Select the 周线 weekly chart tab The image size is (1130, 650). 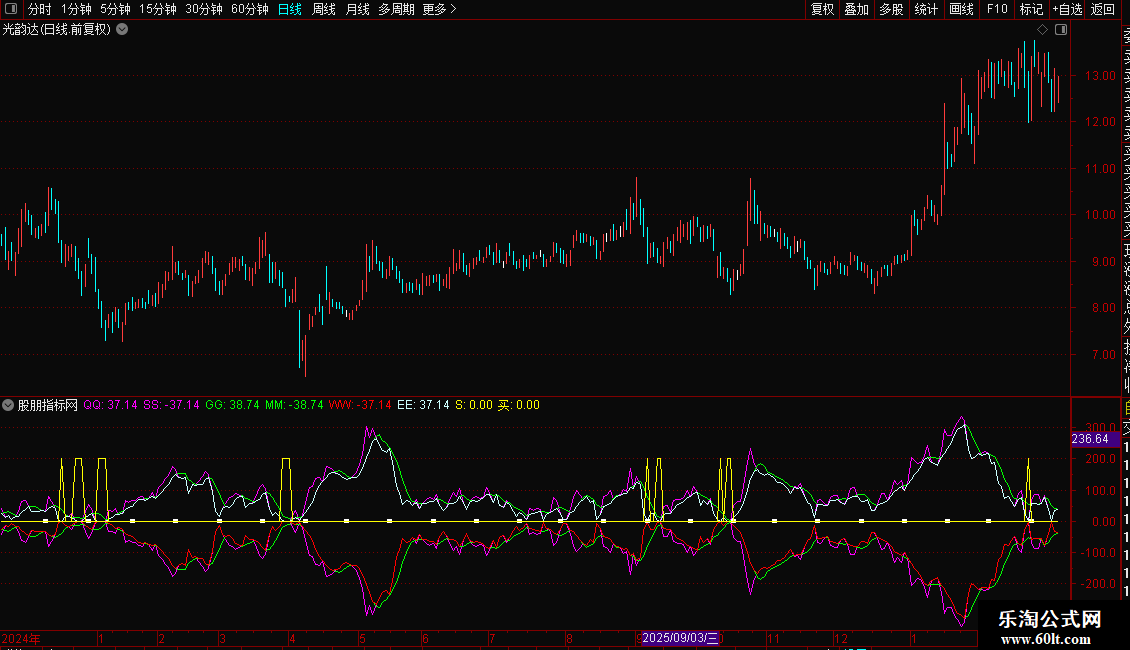coord(324,9)
